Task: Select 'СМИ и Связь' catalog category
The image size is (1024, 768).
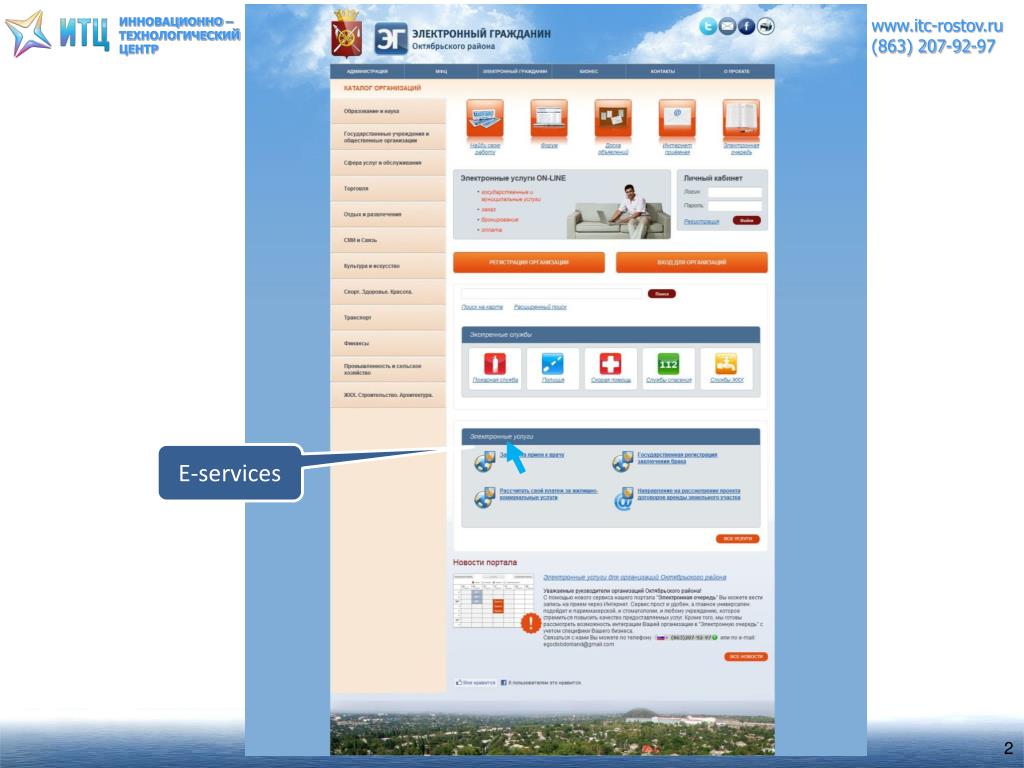Action: point(388,240)
